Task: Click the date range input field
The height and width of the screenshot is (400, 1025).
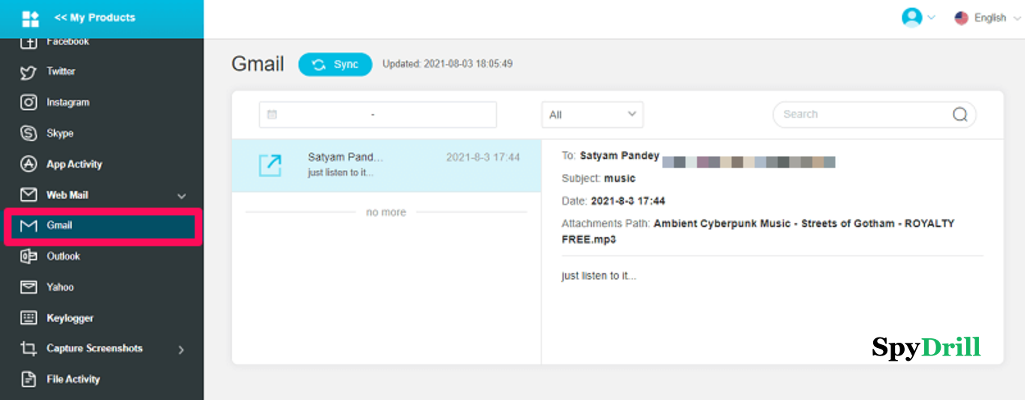Action: click(x=378, y=115)
